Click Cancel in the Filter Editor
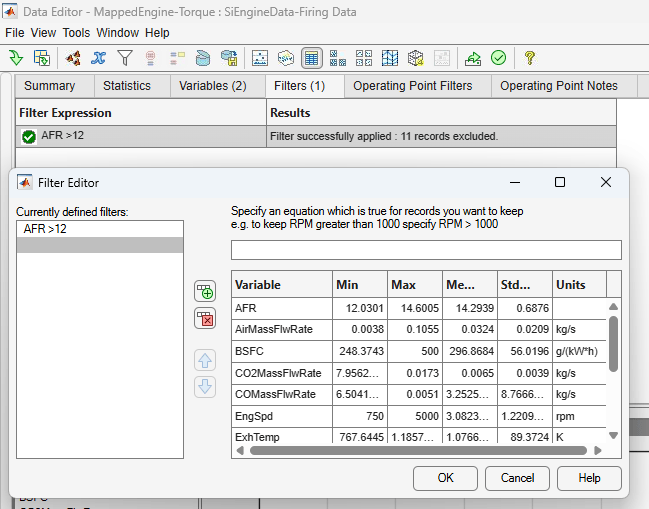649x509 pixels. point(517,478)
